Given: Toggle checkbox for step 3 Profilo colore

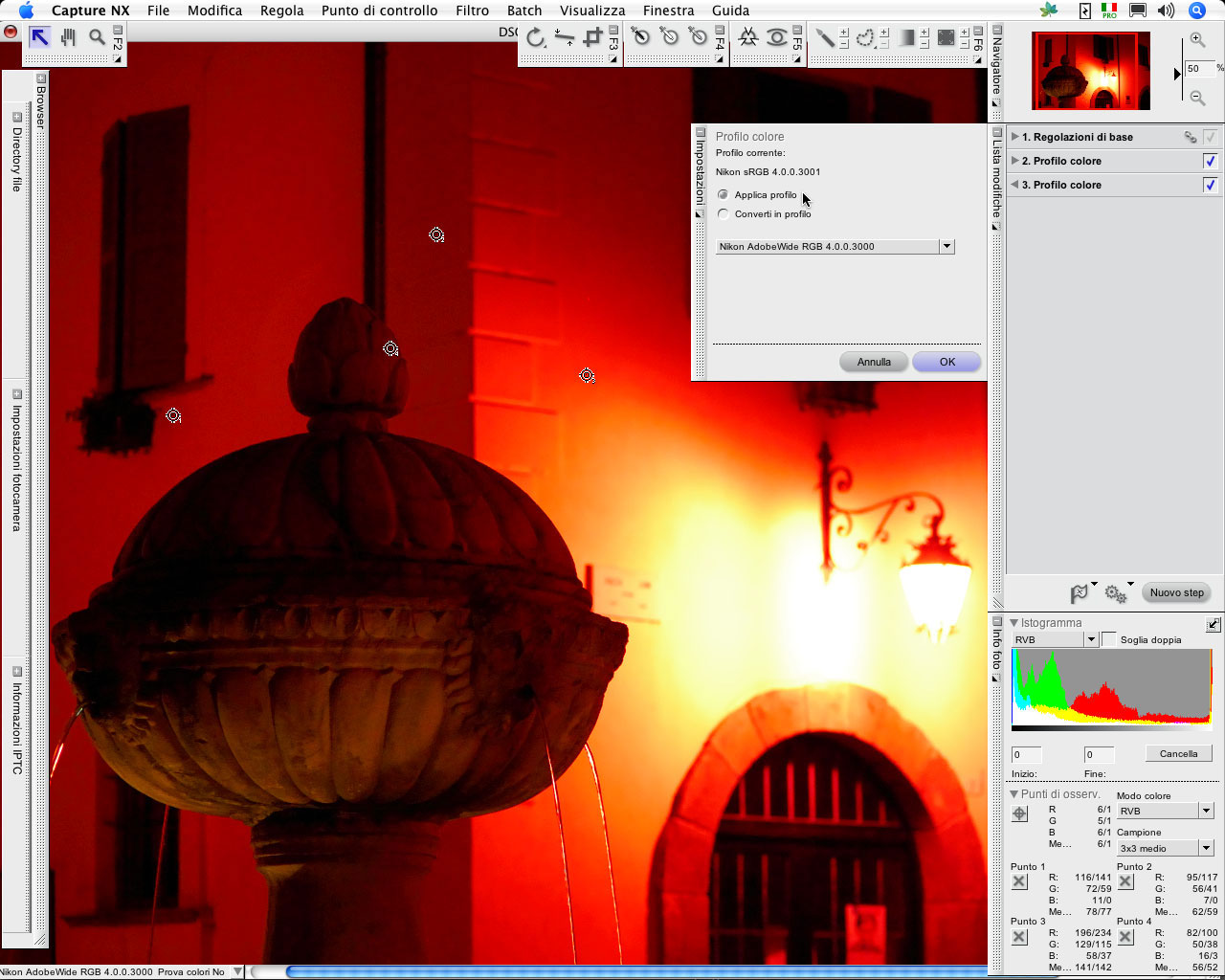Looking at the screenshot, I should click(1210, 185).
